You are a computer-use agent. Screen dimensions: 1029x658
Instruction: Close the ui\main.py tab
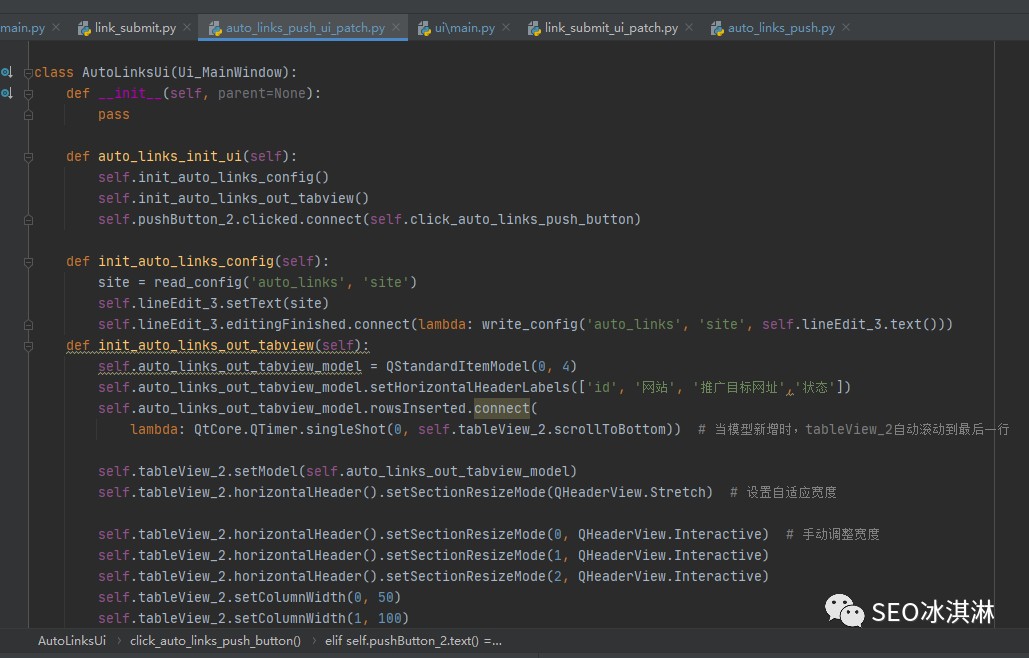point(506,28)
